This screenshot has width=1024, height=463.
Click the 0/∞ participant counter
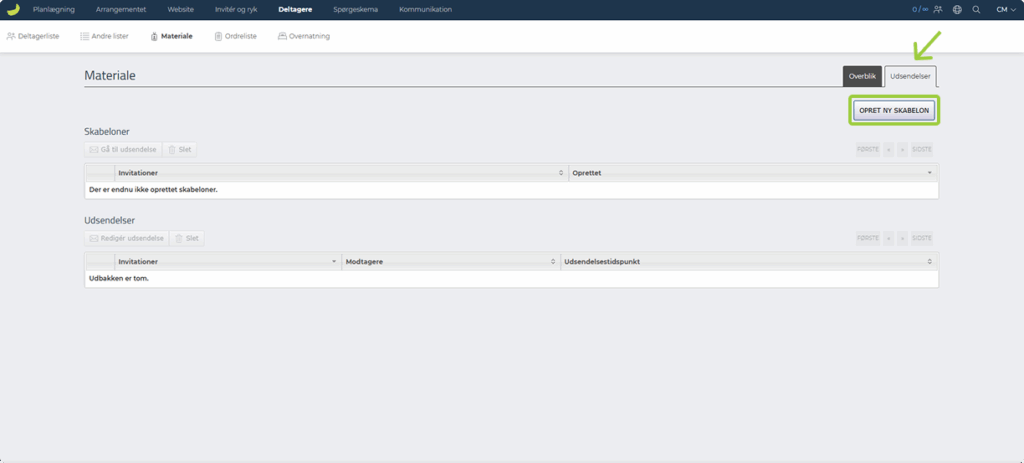pos(920,10)
